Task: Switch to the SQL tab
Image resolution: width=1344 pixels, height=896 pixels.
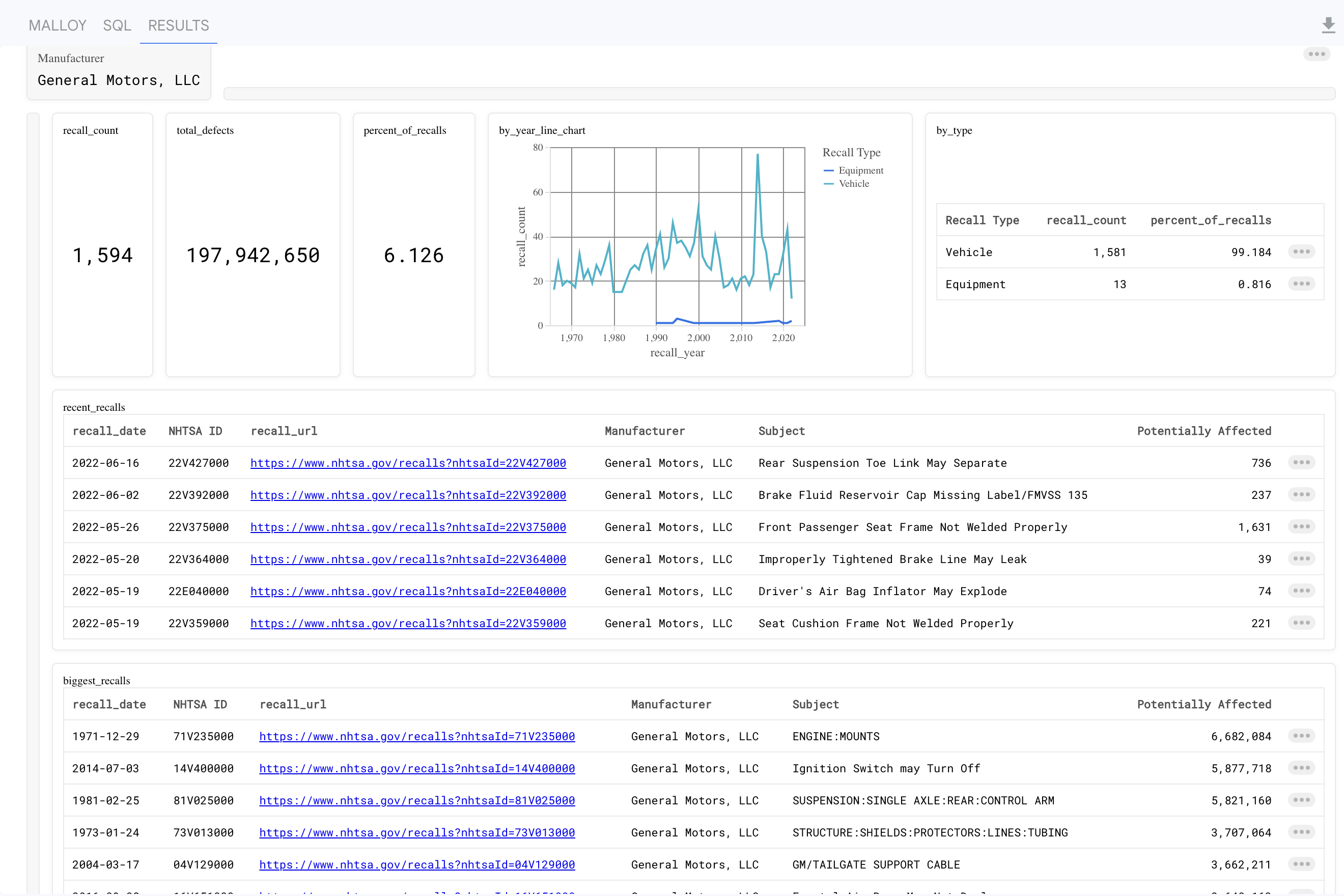Action: coord(117,26)
